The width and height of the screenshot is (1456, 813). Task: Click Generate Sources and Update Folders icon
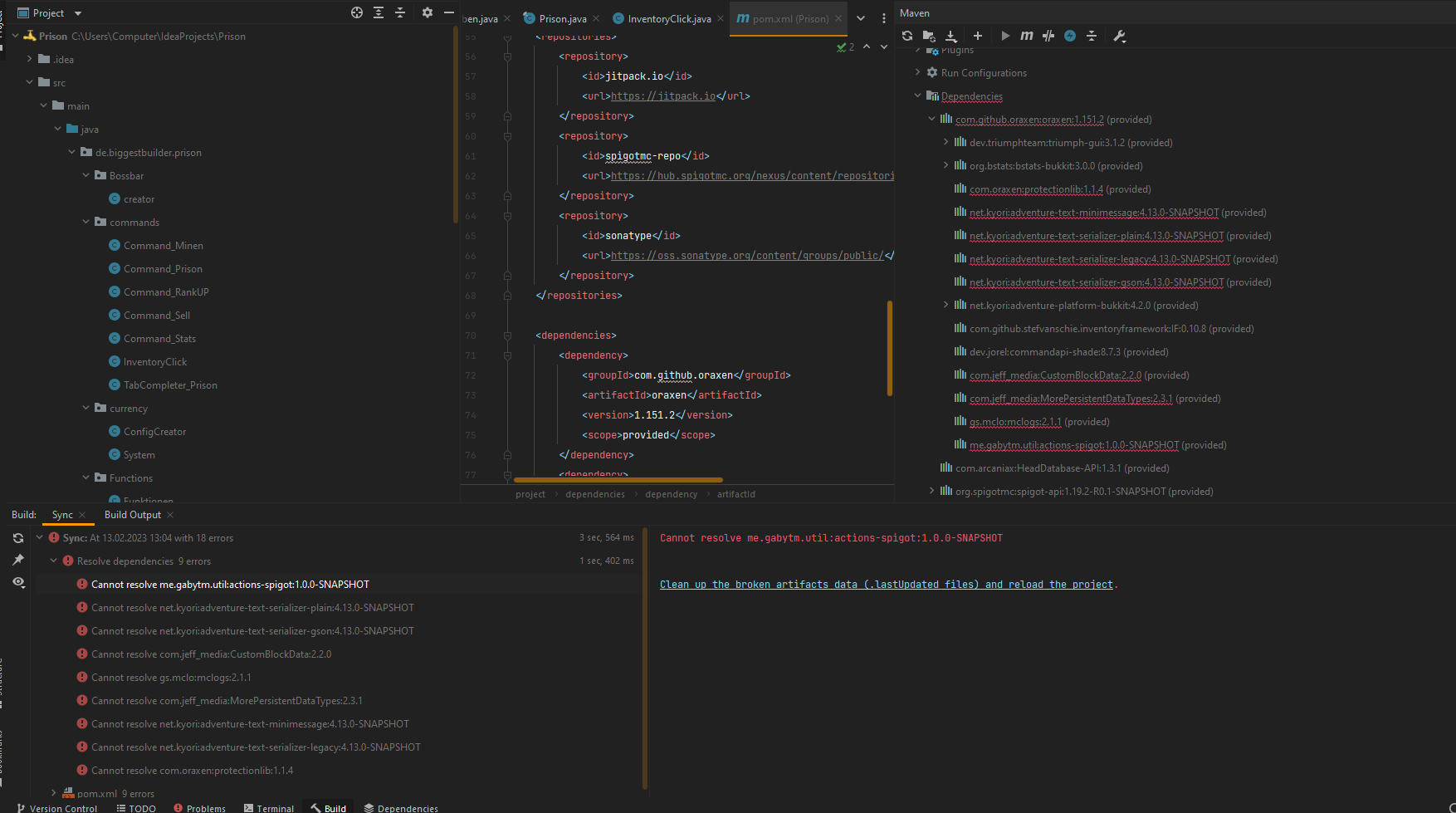[929, 36]
